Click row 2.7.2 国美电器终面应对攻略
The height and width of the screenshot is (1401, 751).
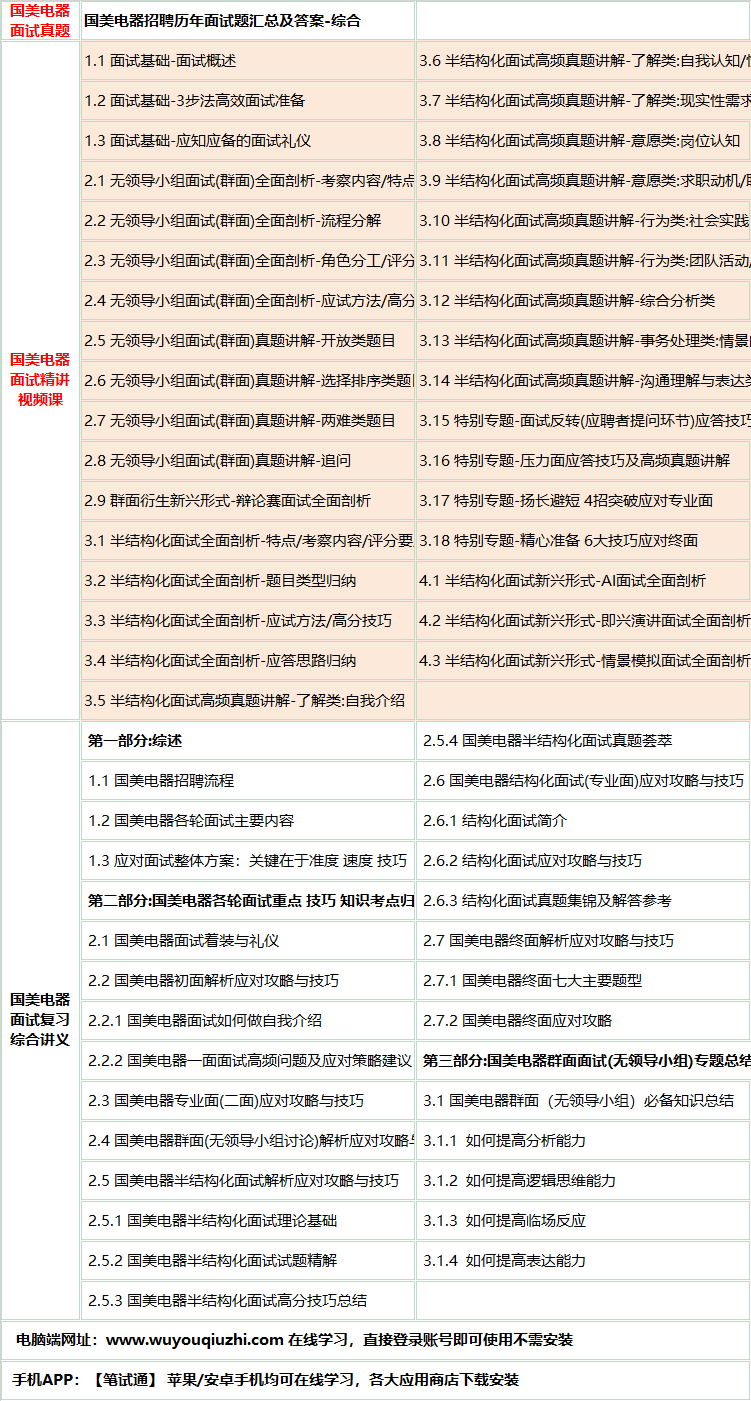(583, 1020)
